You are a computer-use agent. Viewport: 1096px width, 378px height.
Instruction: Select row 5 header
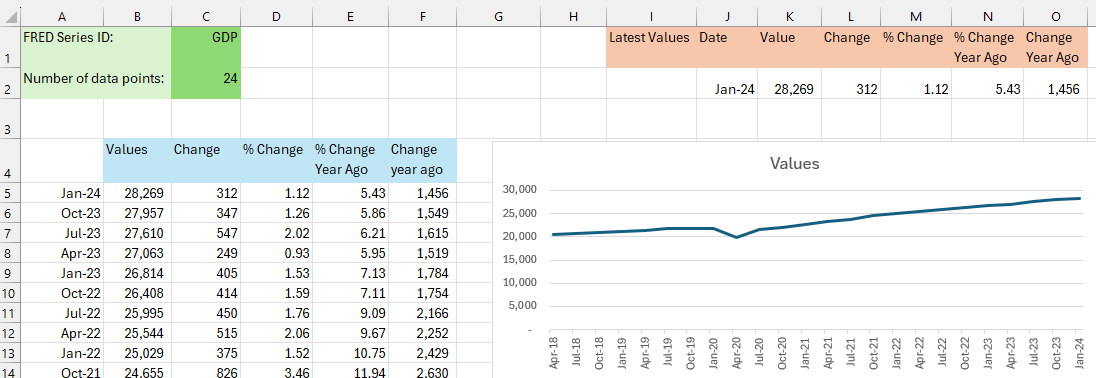(x=10, y=193)
